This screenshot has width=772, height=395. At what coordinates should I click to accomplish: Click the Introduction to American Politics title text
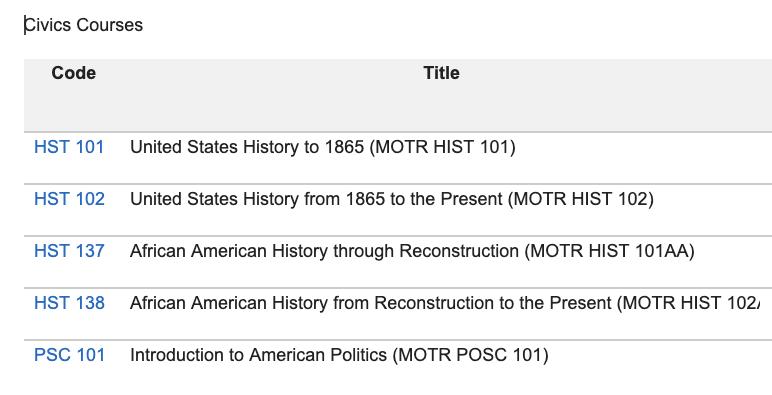click(258, 355)
